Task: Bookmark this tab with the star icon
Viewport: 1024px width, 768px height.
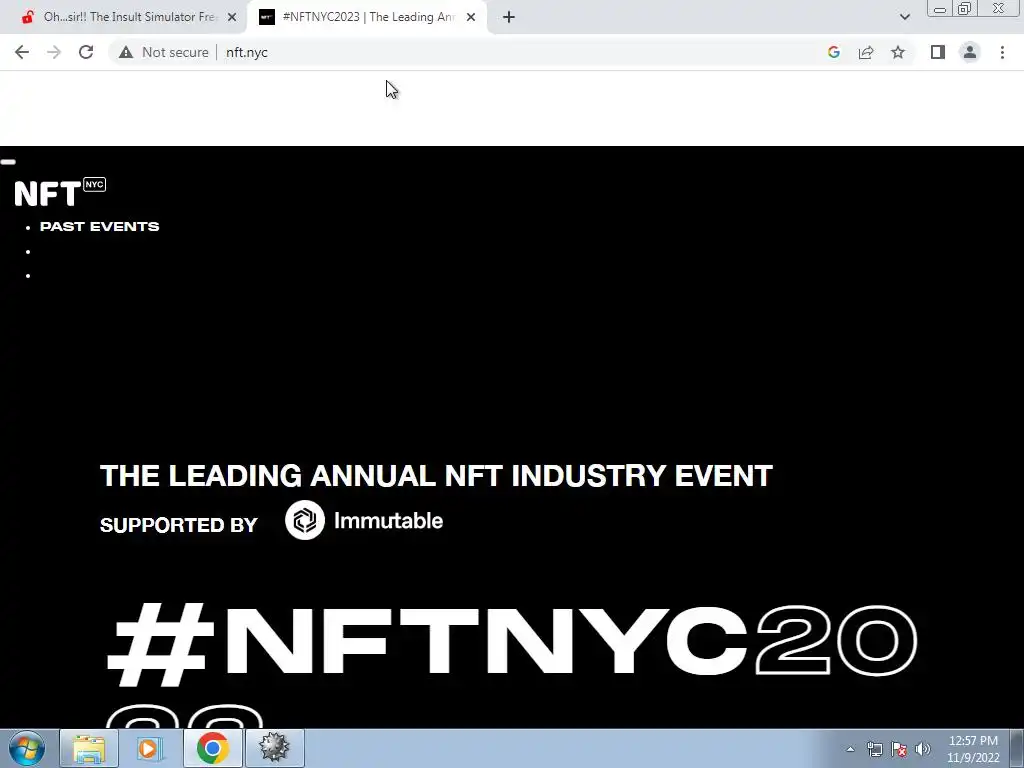Action: (898, 52)
